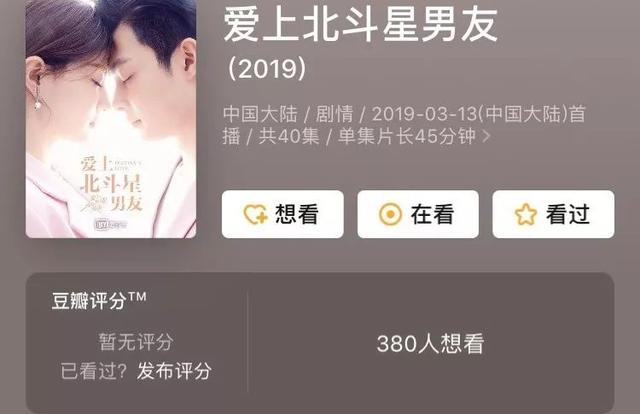640x414 pixels.
Task: Expand details chevron after 单集片长45分钟
Action: [486, 136]
